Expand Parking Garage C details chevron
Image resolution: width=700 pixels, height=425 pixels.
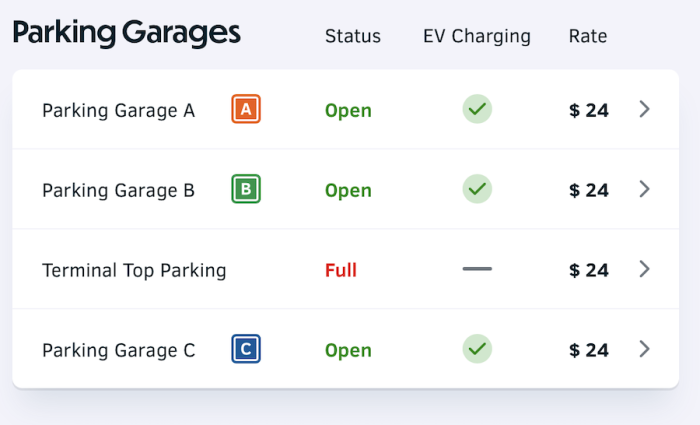coord(645,349)
